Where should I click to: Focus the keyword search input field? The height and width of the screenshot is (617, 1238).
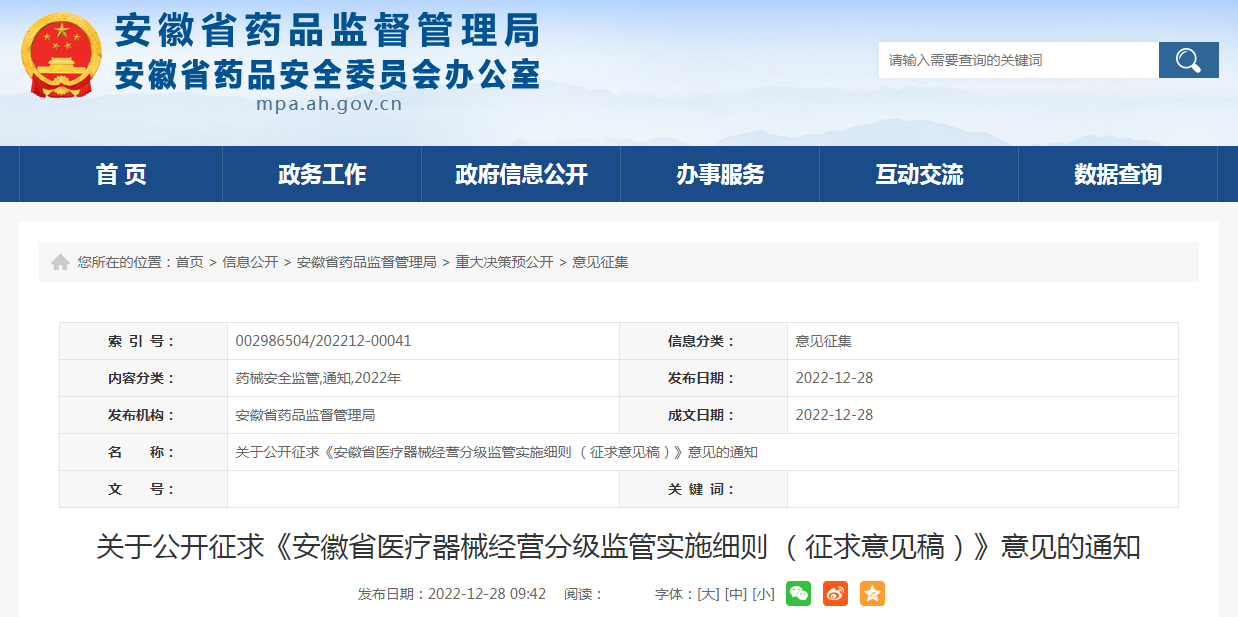pos(1018,60)
